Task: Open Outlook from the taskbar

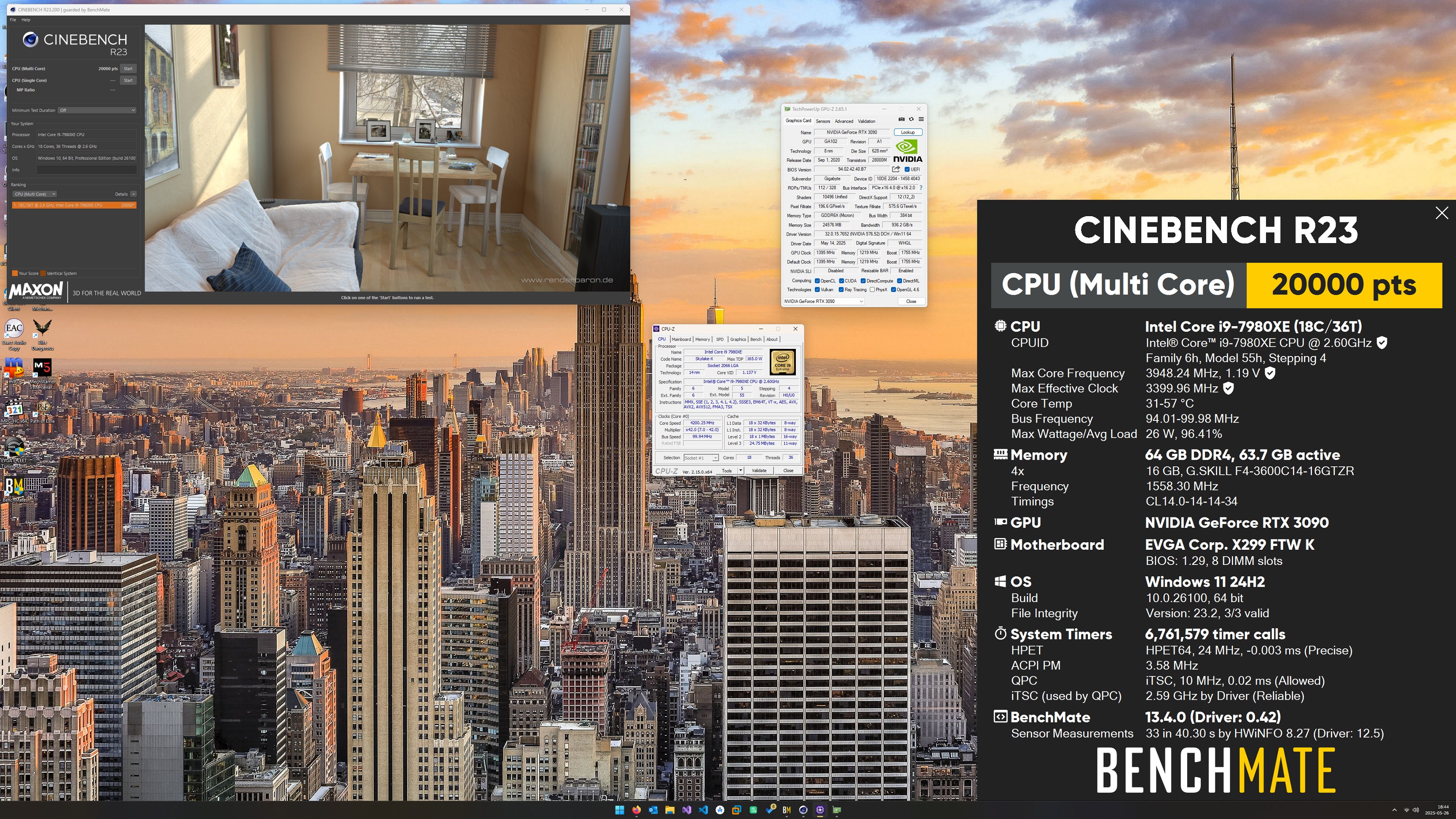Action: coord(653,810)
